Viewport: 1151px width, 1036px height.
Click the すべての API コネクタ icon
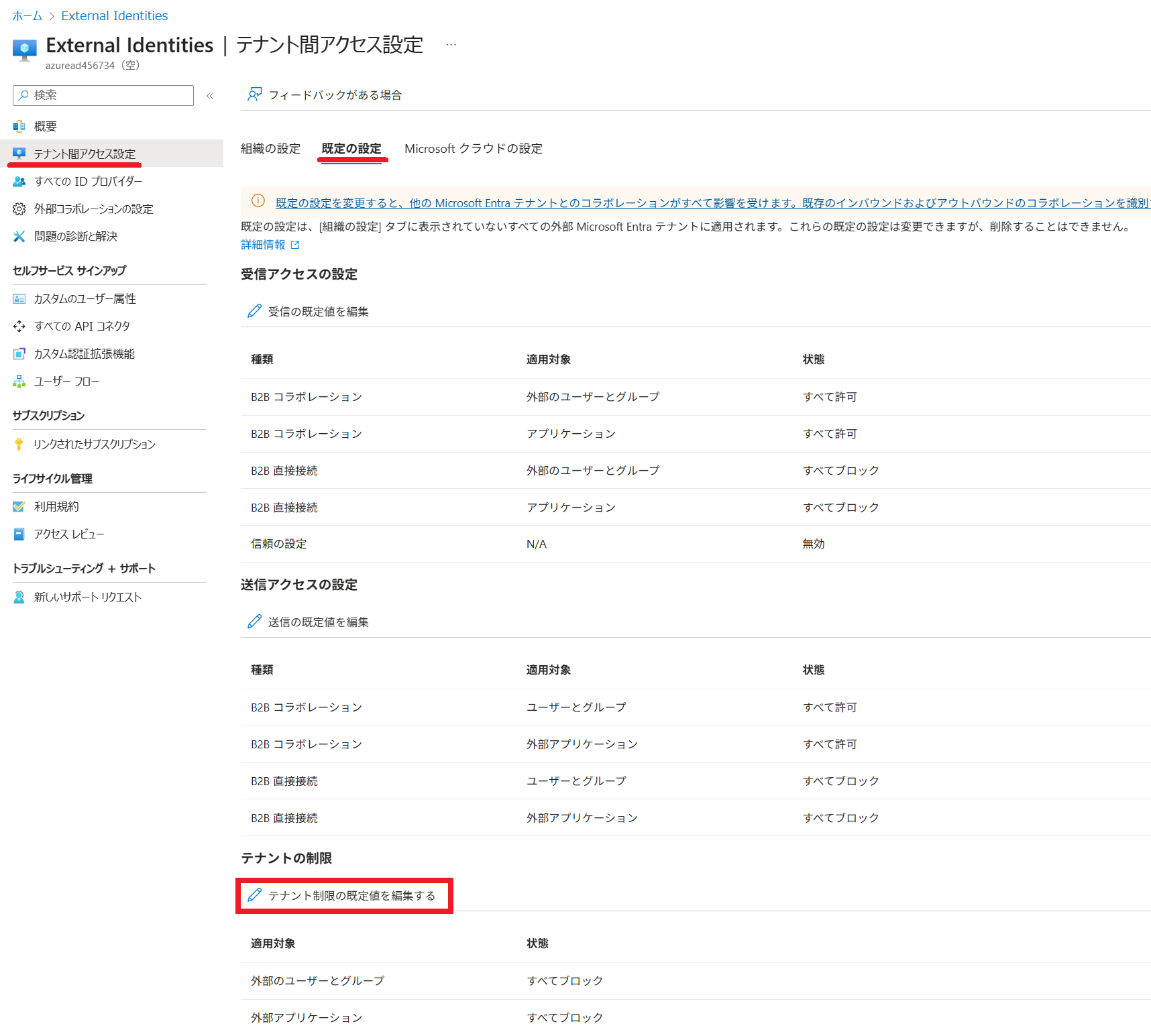[x=19, y=326]
